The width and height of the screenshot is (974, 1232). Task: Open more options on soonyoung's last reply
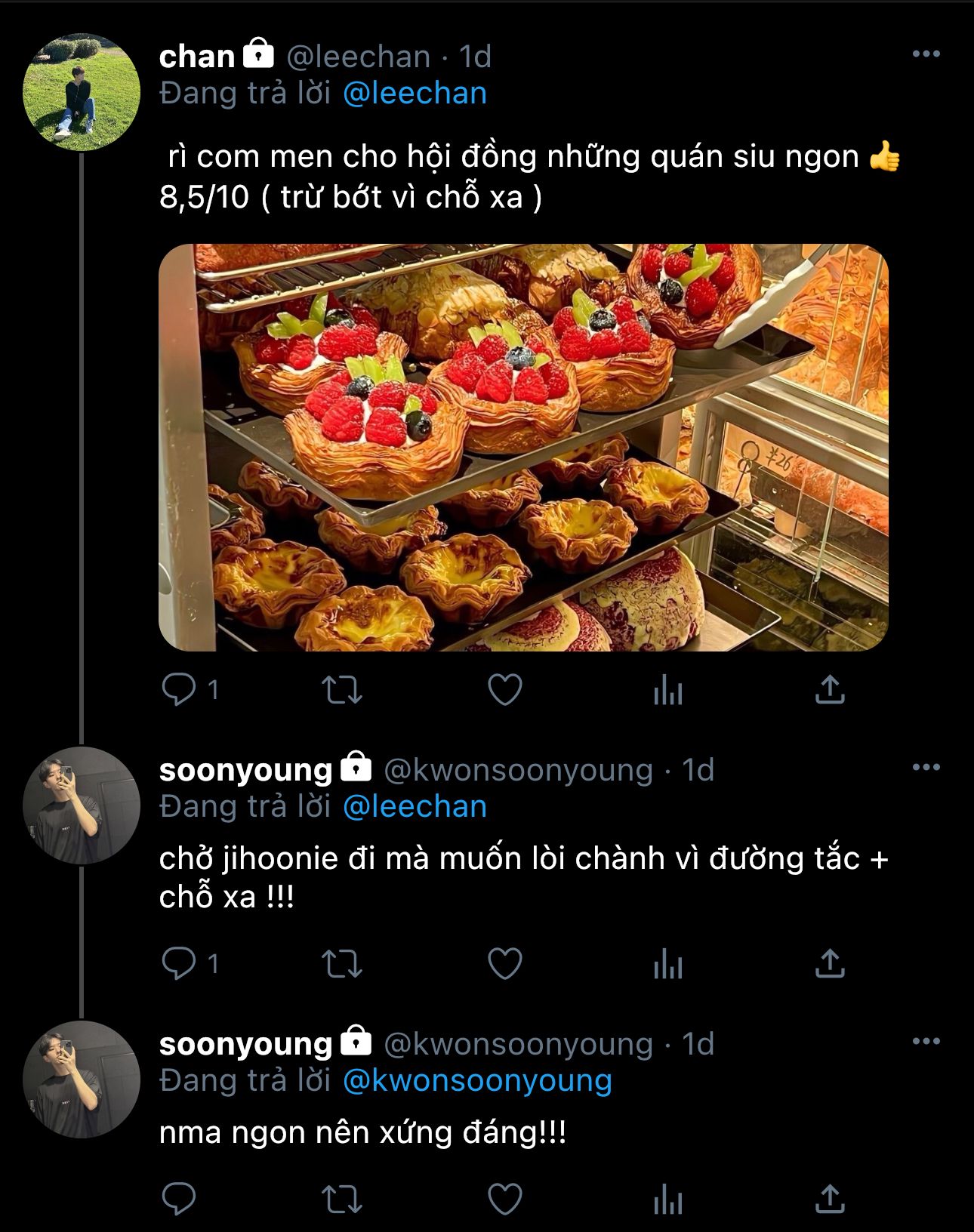(926, 1042)
